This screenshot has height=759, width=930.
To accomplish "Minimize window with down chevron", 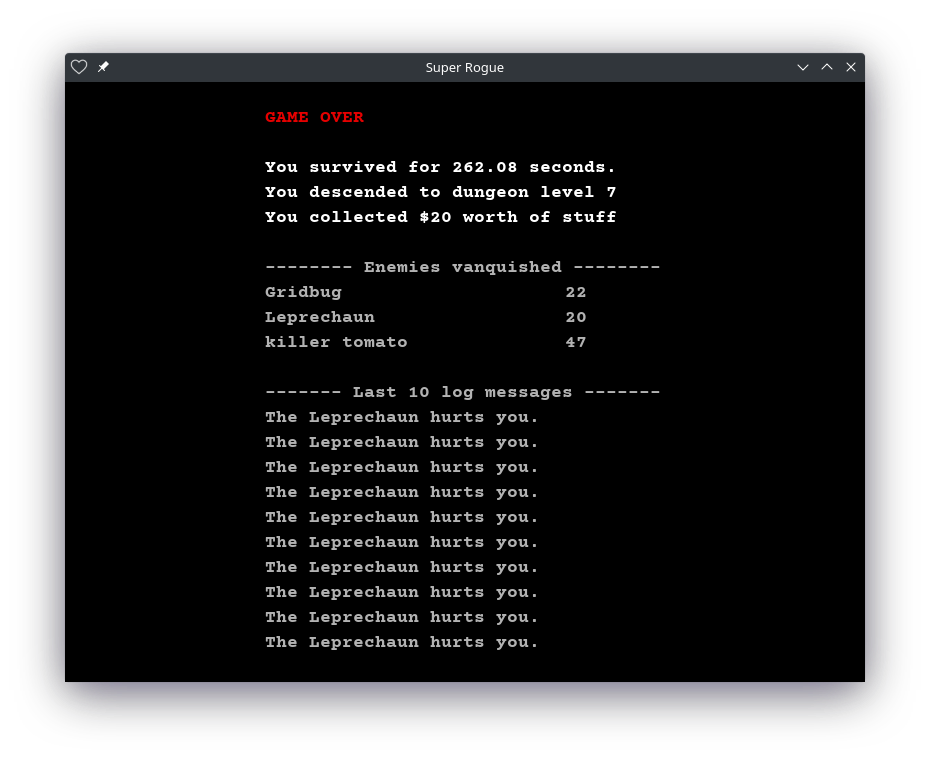I will 802,68.
